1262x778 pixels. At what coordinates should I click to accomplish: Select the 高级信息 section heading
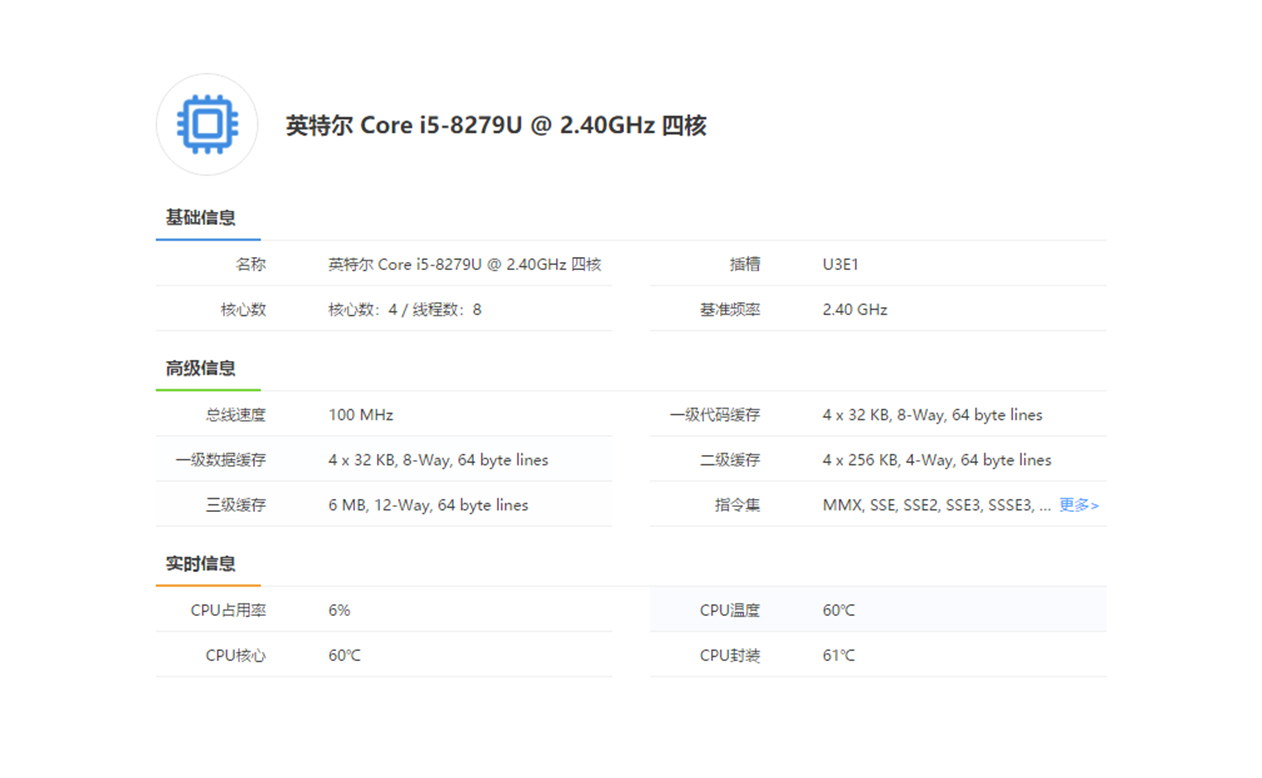201,368
